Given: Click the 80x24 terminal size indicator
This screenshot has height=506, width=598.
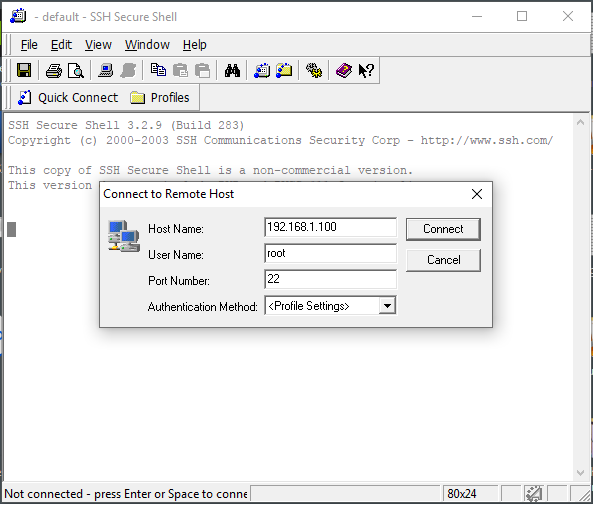Looking at the screenshot, I should coord(470,494).
